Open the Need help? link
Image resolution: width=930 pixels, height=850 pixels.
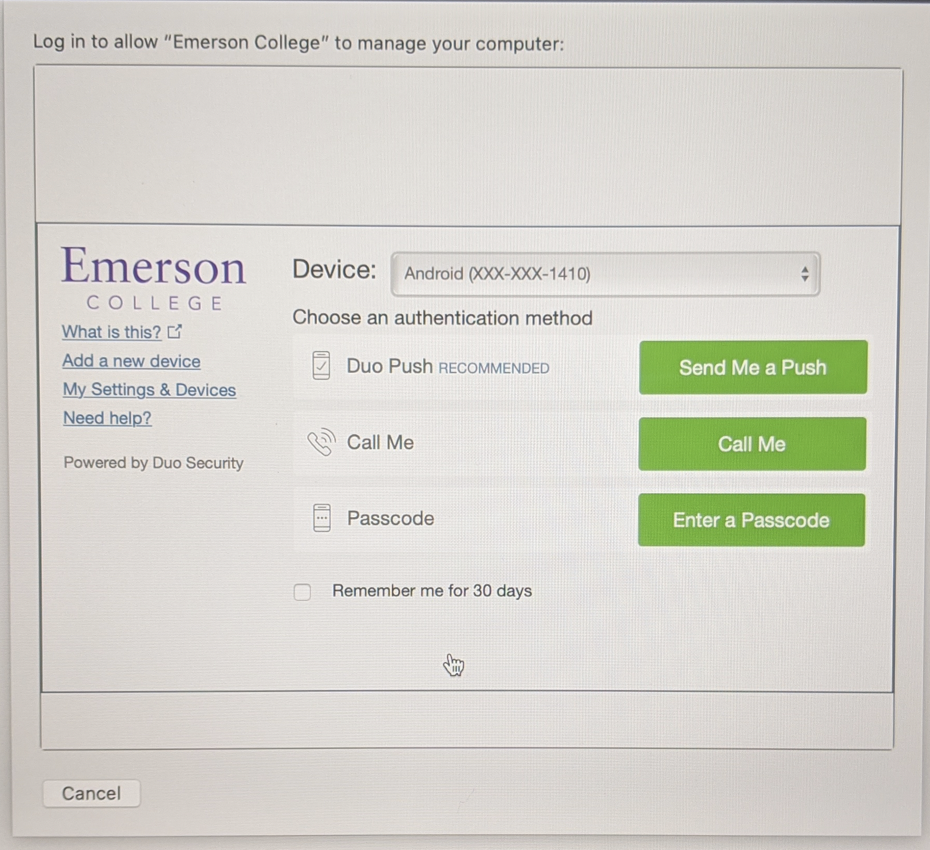[107, 418]
